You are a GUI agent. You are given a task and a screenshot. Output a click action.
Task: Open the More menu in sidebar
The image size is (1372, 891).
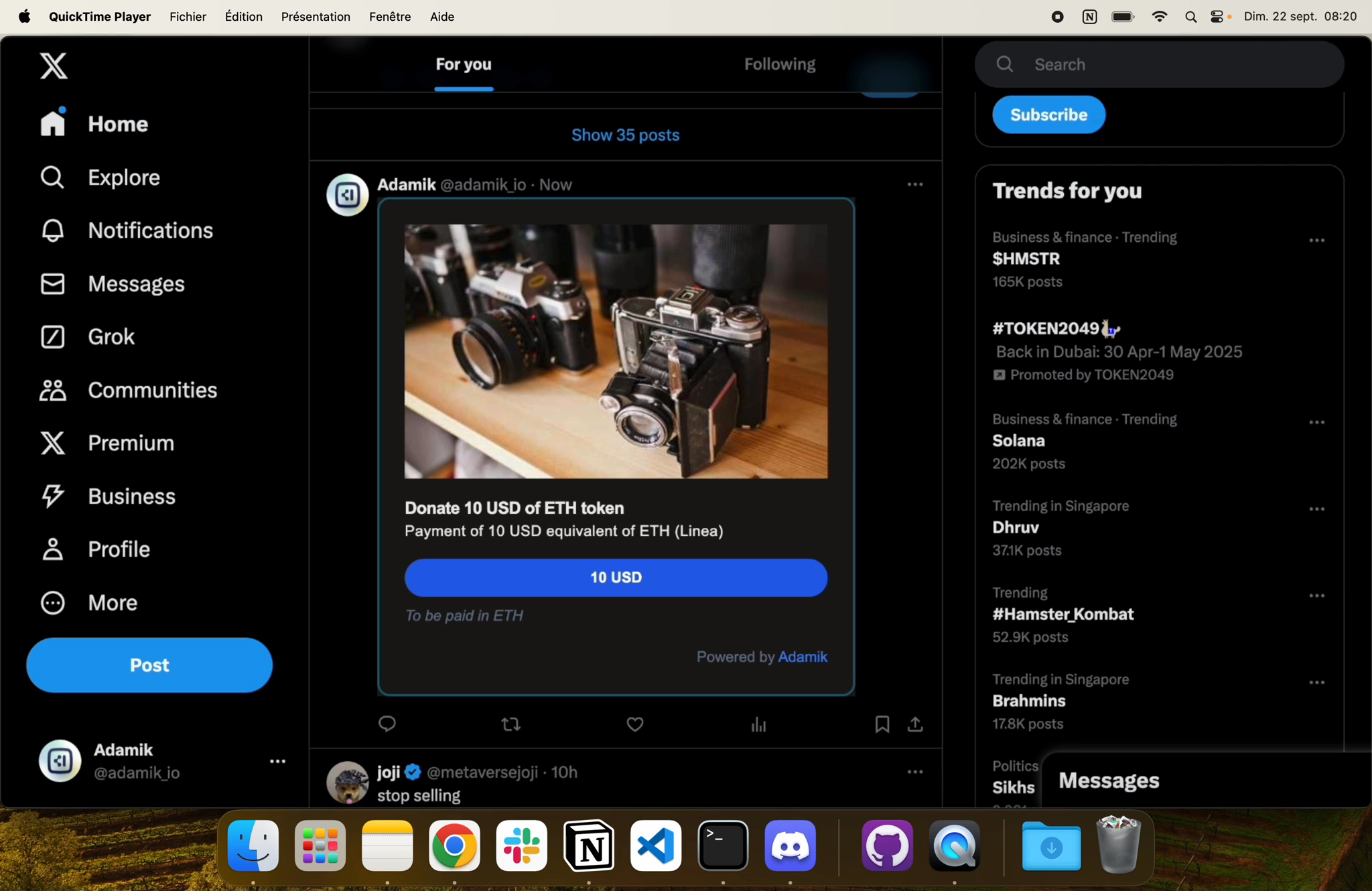pyautogui.click(x=89, y=603)
